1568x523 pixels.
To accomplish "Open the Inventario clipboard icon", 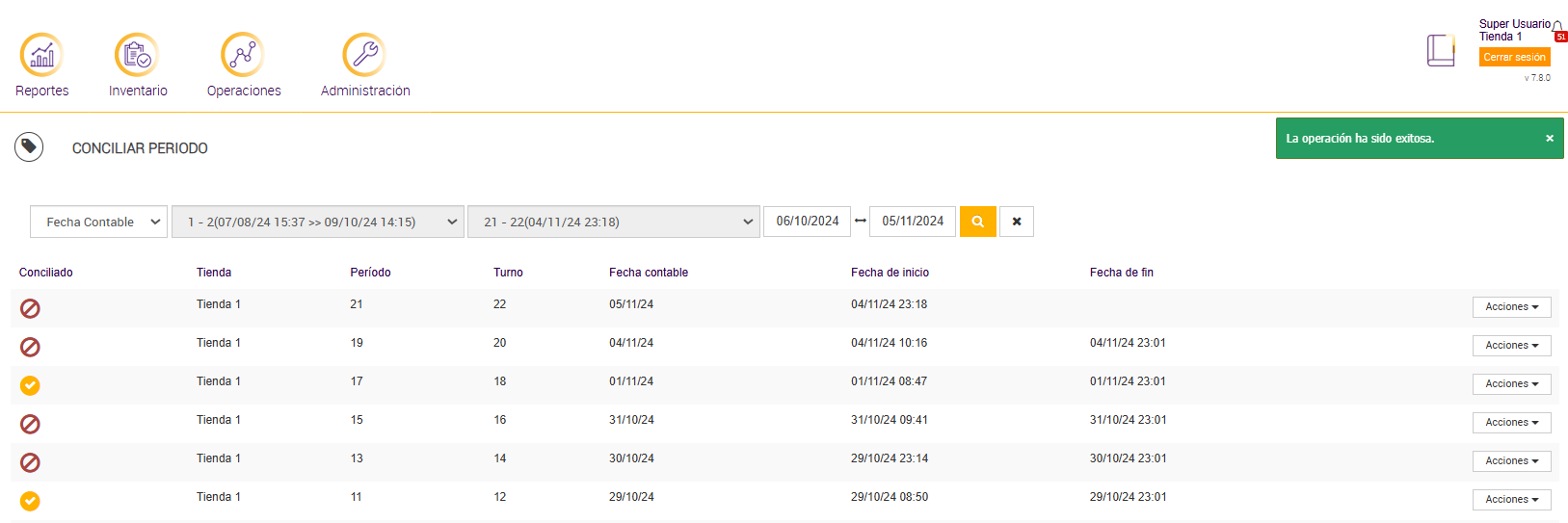I will [x=137, y=55].
